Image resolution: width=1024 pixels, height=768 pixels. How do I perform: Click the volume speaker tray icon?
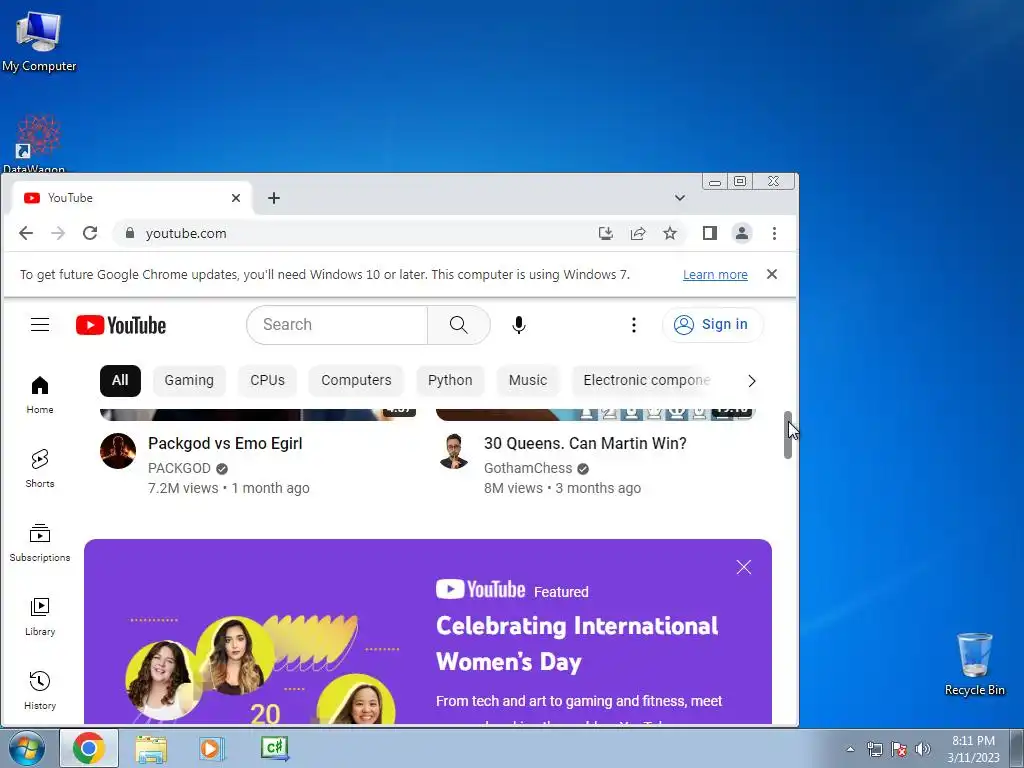(x=923, y=749)
